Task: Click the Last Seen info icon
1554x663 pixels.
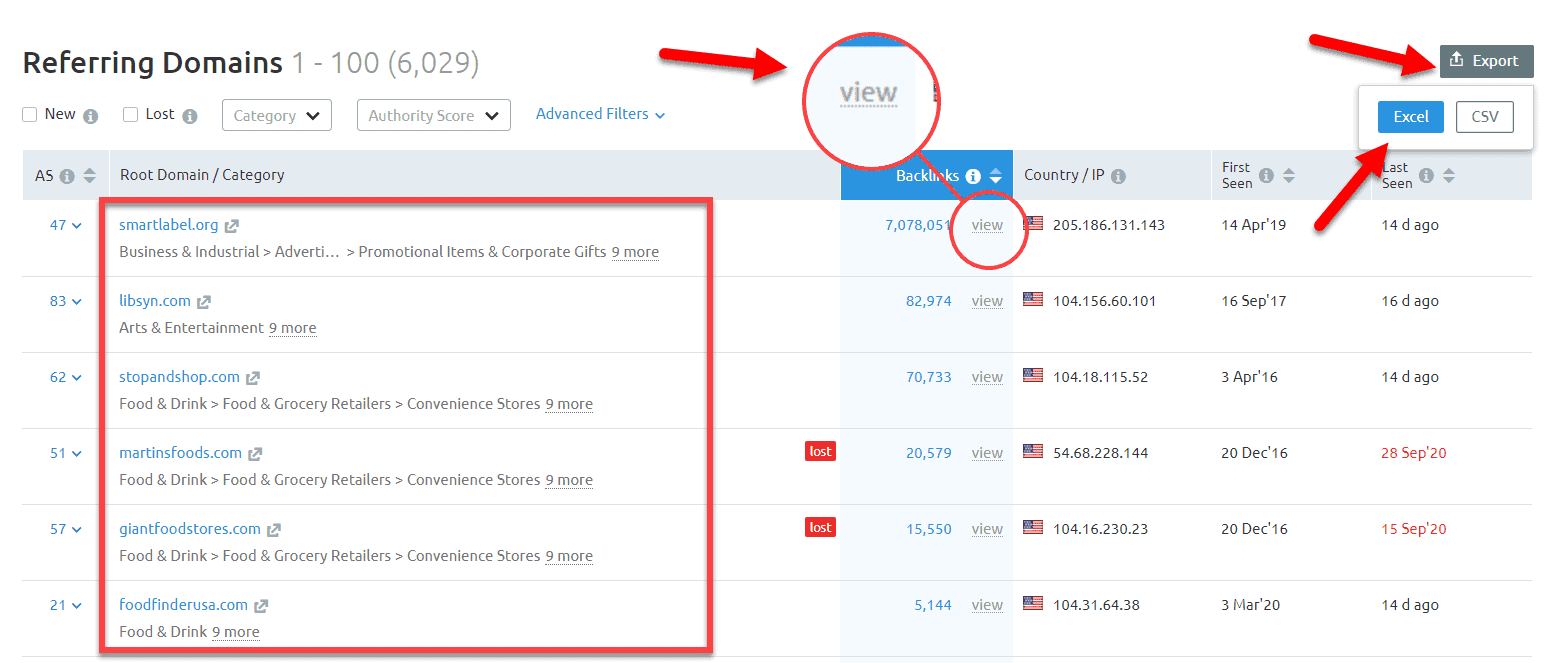Action: click(1426, 176)
